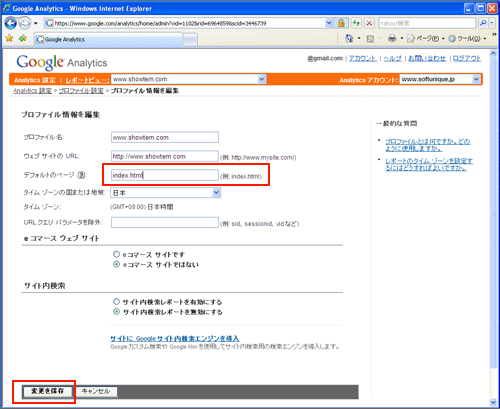
Task: Open the Analytics account www.softunique.jp dropdown
Action: click(440, 79)
